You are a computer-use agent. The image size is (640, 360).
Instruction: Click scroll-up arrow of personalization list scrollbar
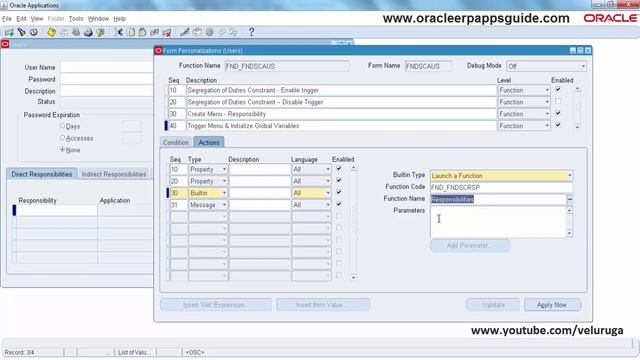pyautogui.click(x=577, y=89)
